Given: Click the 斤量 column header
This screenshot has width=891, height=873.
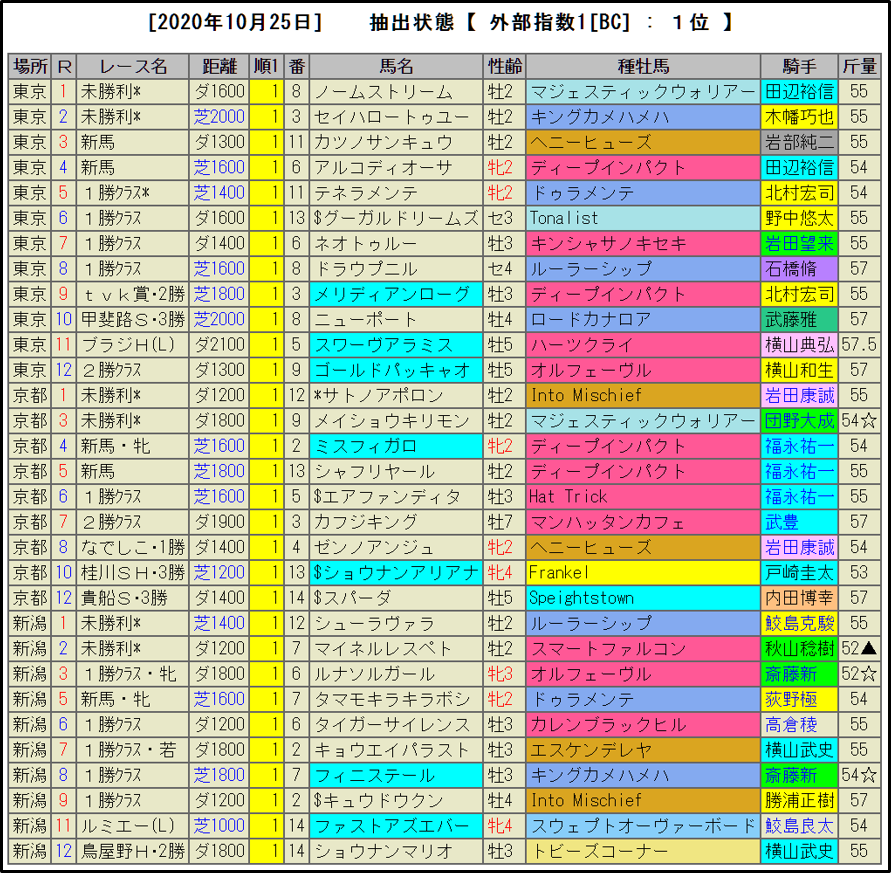Looking at the screenshot, I should 859,66.
